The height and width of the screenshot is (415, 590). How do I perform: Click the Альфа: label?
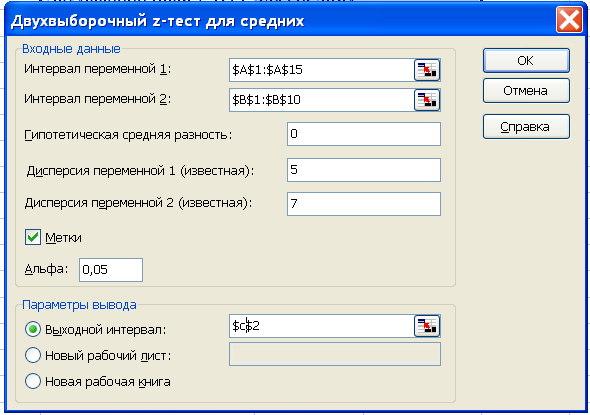point(46,269)
